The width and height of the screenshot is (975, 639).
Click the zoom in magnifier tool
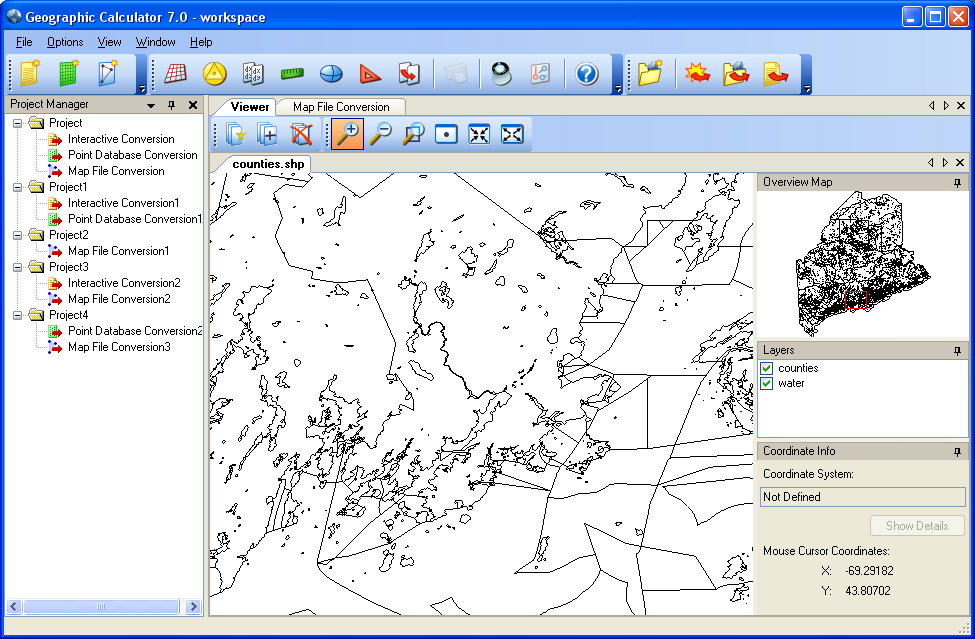pyautogui.click(x=347, y=134)
